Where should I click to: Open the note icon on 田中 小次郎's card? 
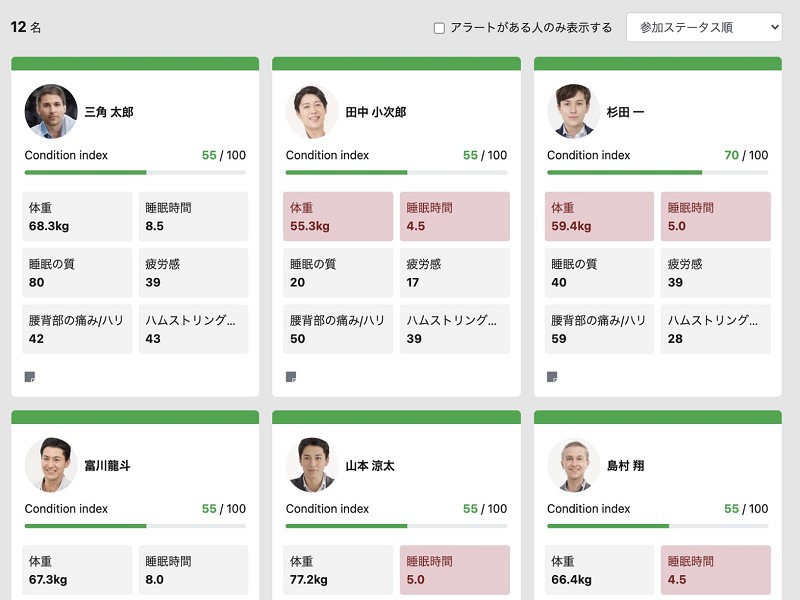coord(291,377)
